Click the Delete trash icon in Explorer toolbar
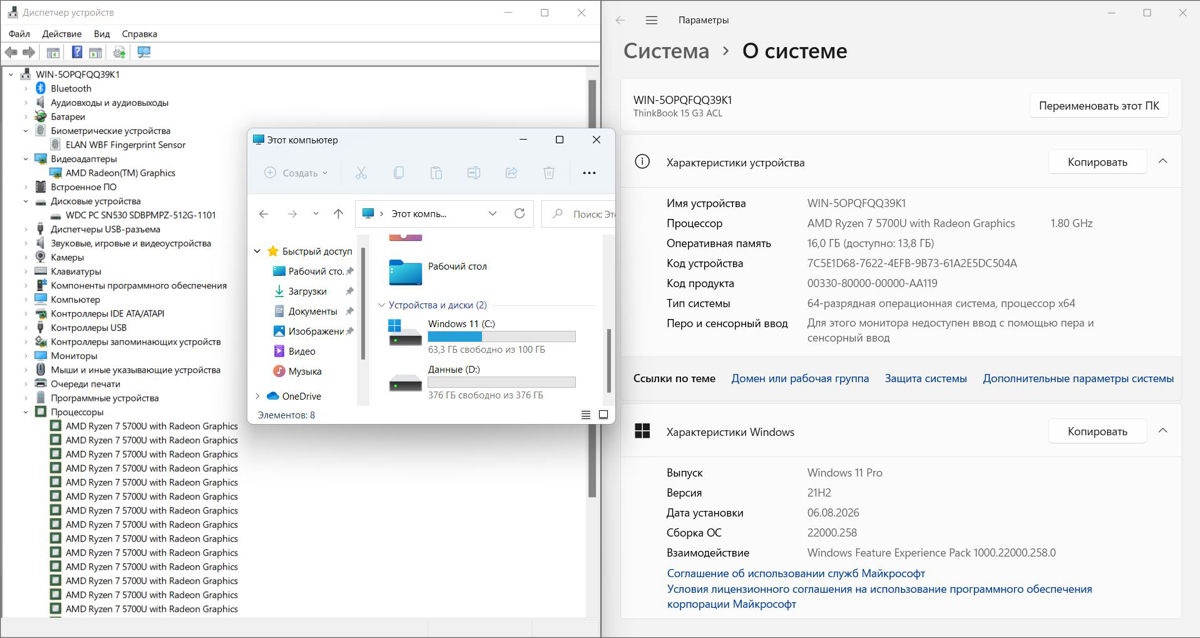The width and height of the screenshot is (1200, 638). point(549,173)
